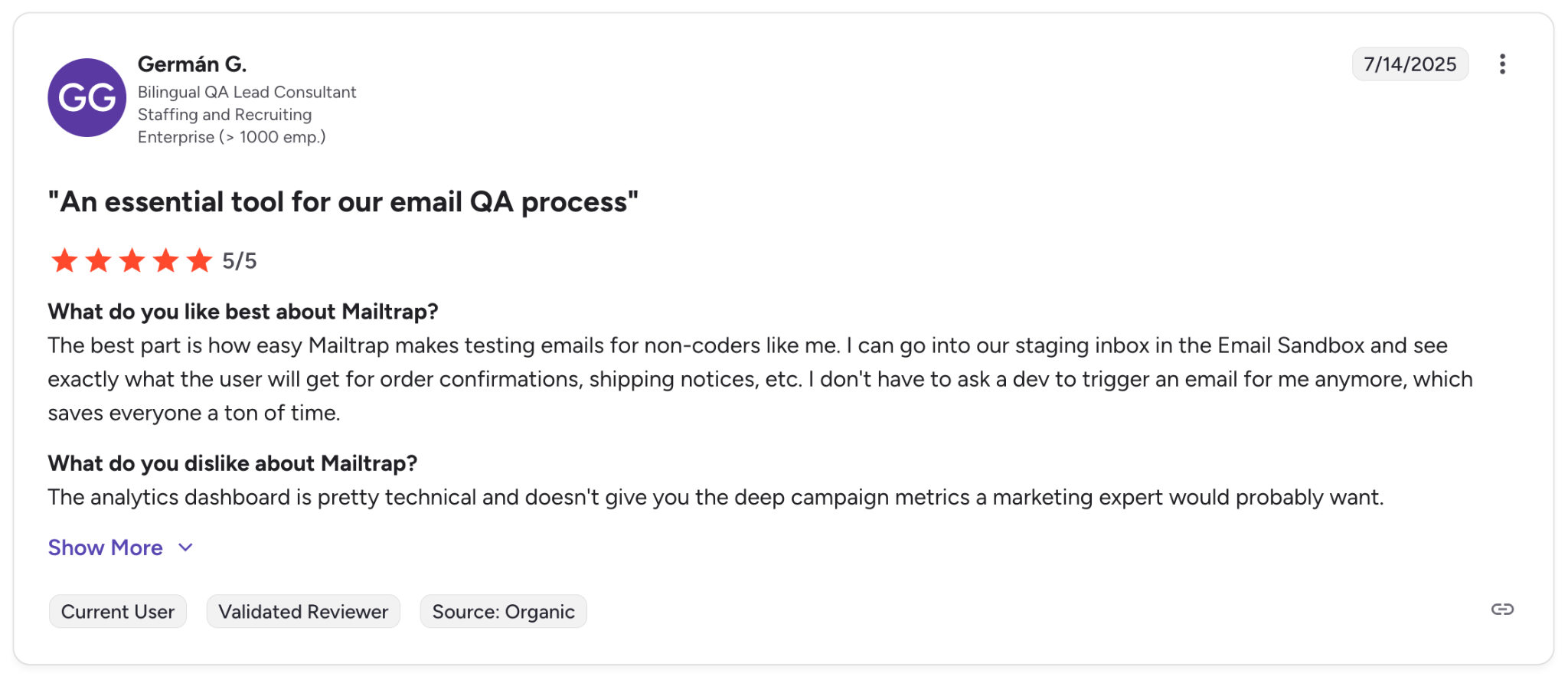Click the Source: Organic tag
Screen dimensions: 1568x680
[x=503, y=611]
